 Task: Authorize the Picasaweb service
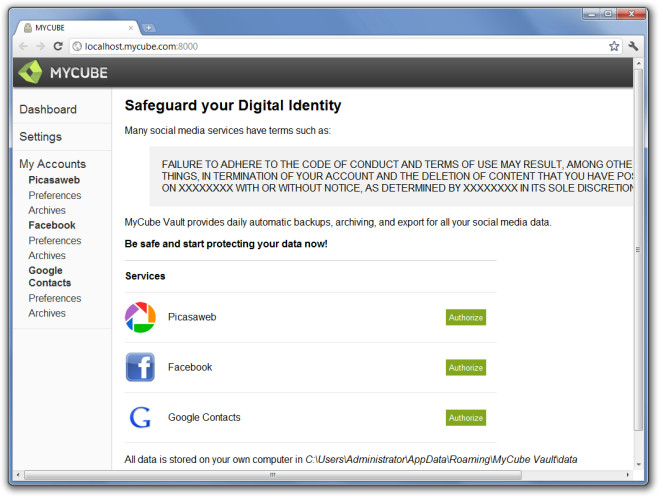pos(466,317)
